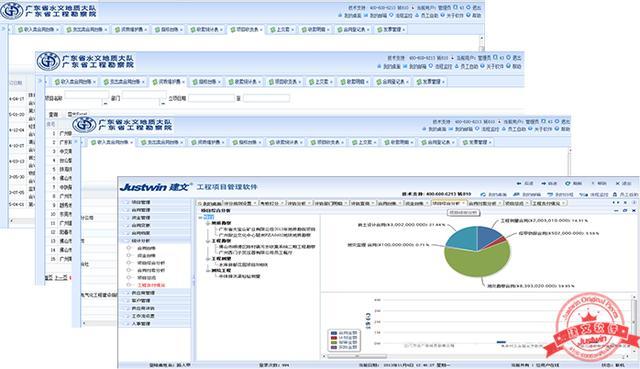Click the round GS emblem in the topmost window
Viewport: 640px width, 369px height.
click(x=12, y=10)
